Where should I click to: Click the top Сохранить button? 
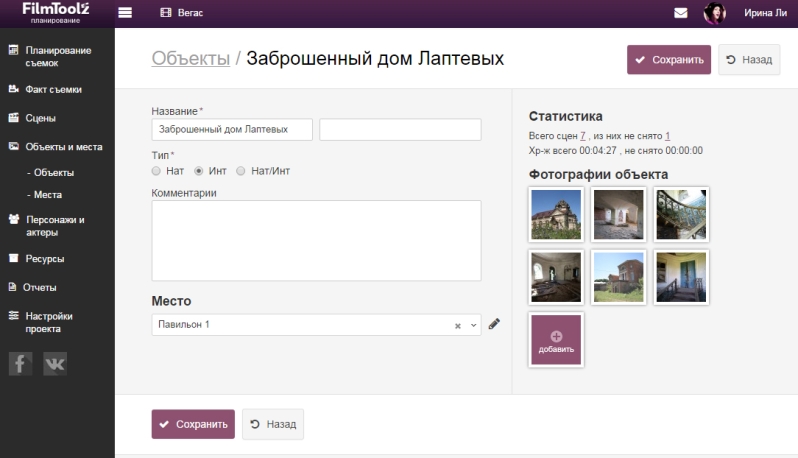pyautogui.click(x=669, y=60)
